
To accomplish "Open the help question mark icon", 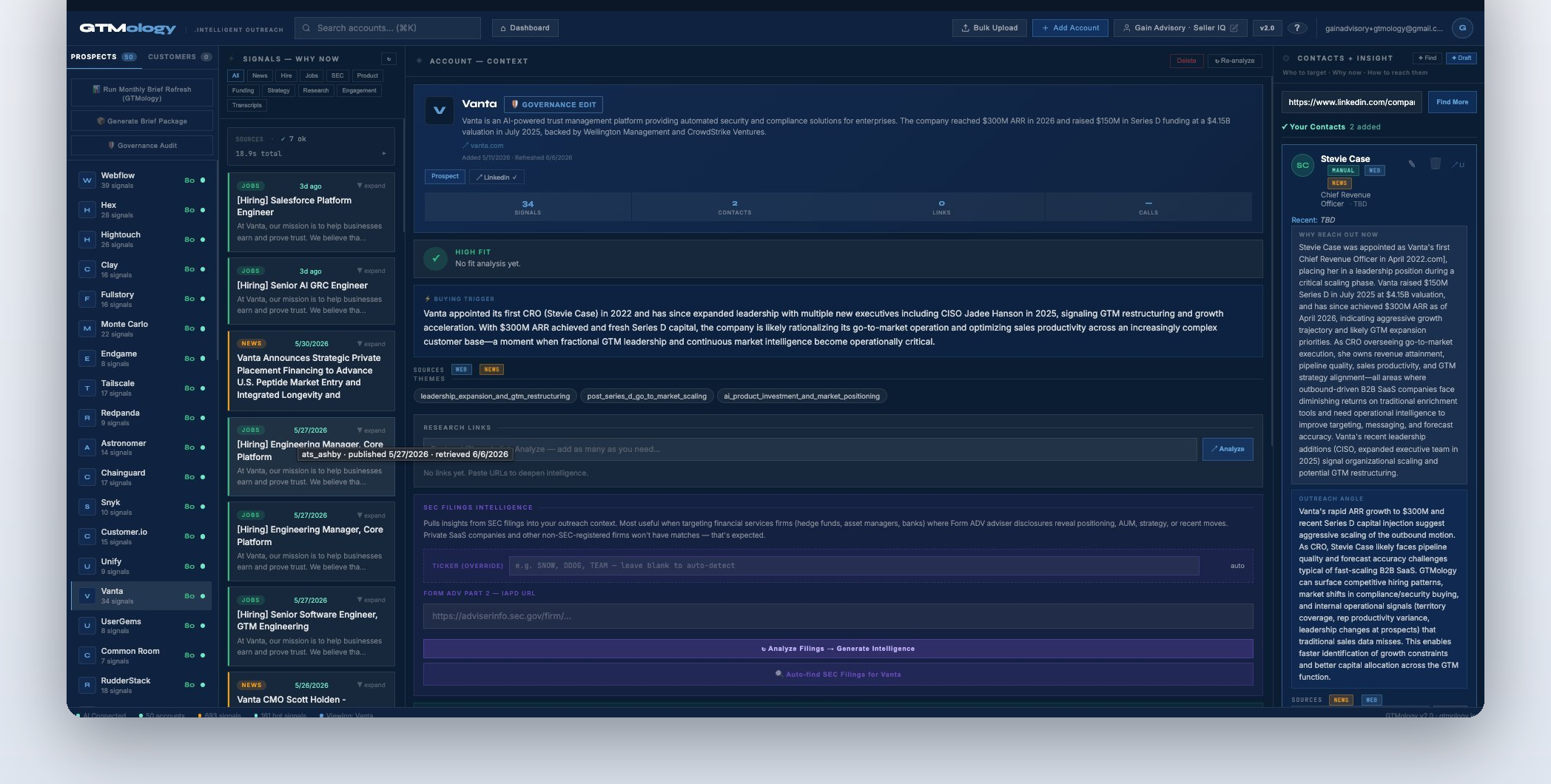I will pos(1296,28).
